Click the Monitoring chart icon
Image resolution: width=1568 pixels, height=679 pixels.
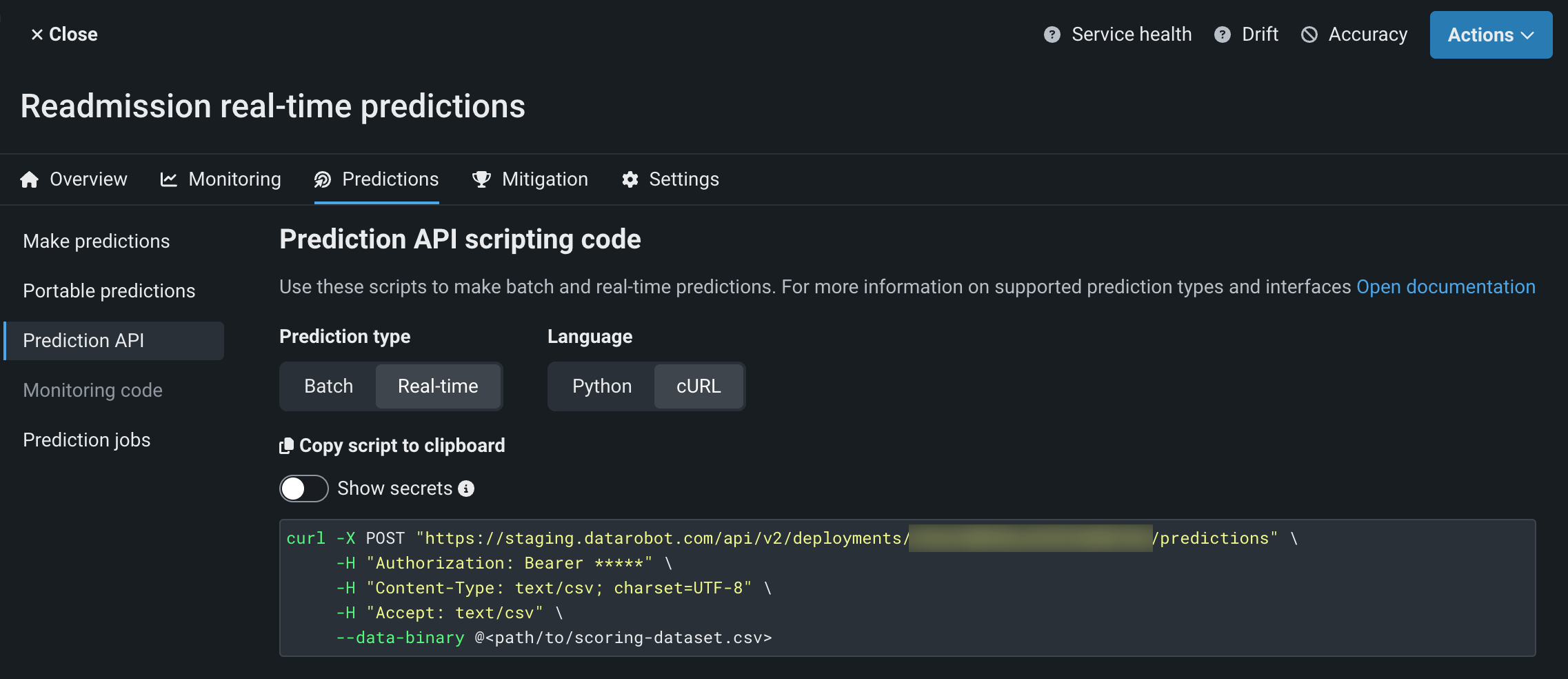coord(169,179)
